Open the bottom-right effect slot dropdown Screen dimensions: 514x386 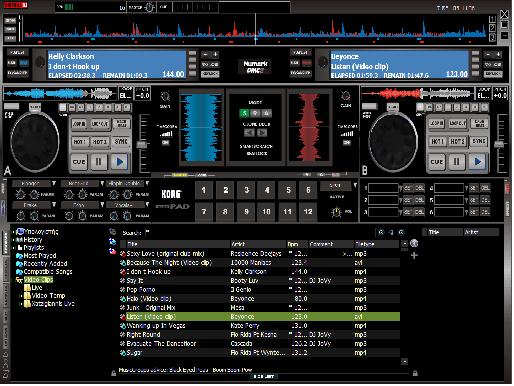[147, 205]
